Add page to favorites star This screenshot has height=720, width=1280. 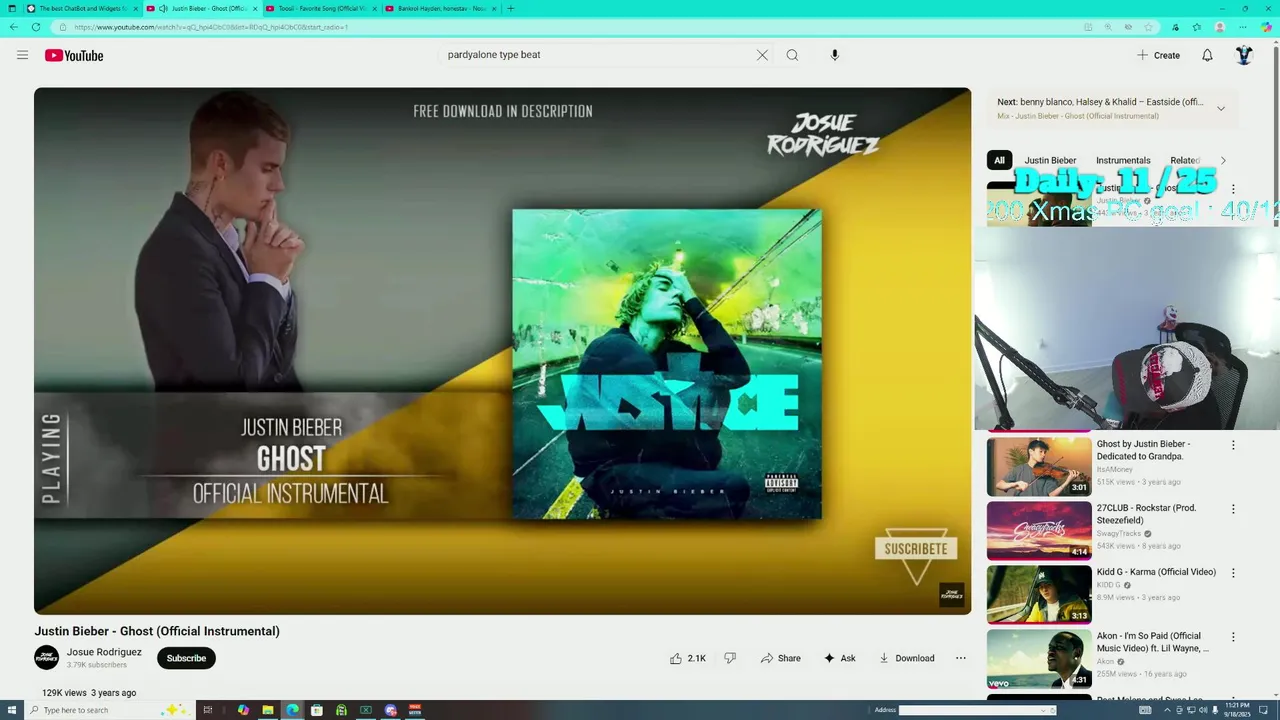pos(1148,27)
